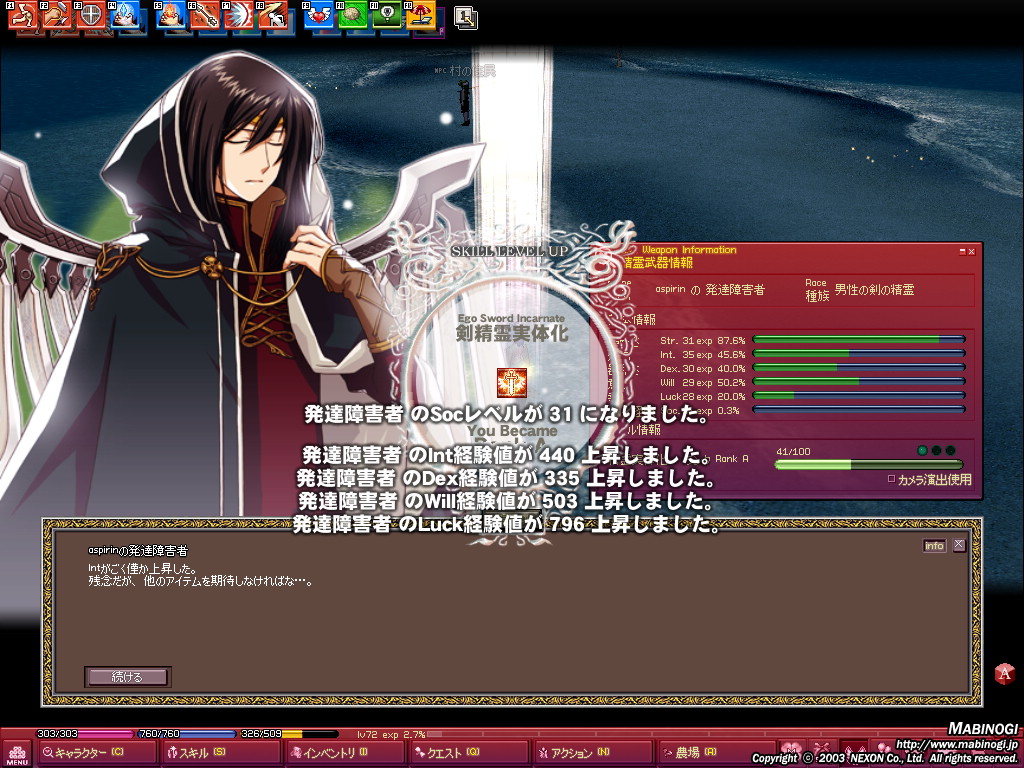Screen dimensions: 1024x768
Task: Use the F3 shield defense skill
Action: 91,15
